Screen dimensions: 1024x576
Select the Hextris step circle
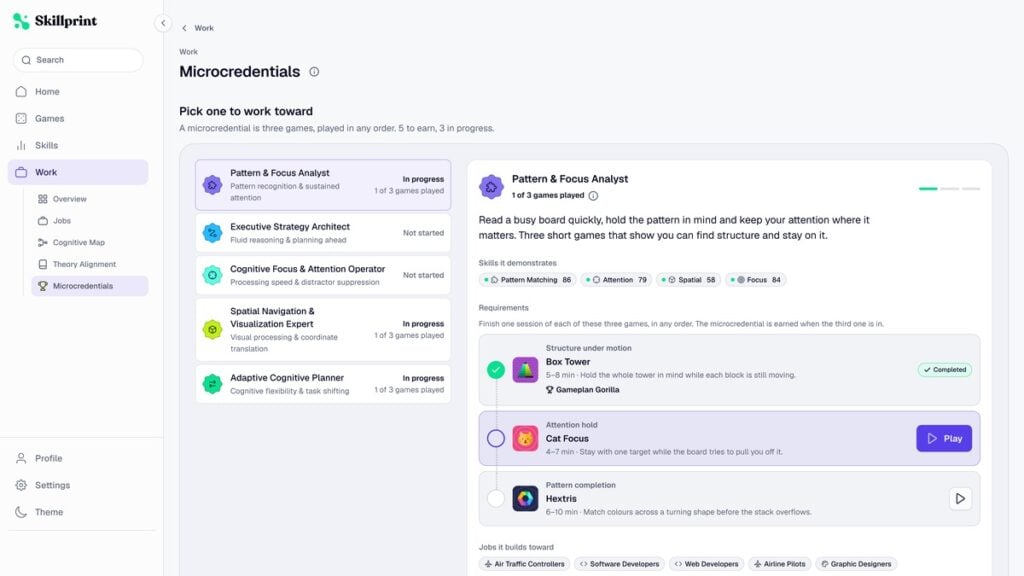[x=496, y=498]
